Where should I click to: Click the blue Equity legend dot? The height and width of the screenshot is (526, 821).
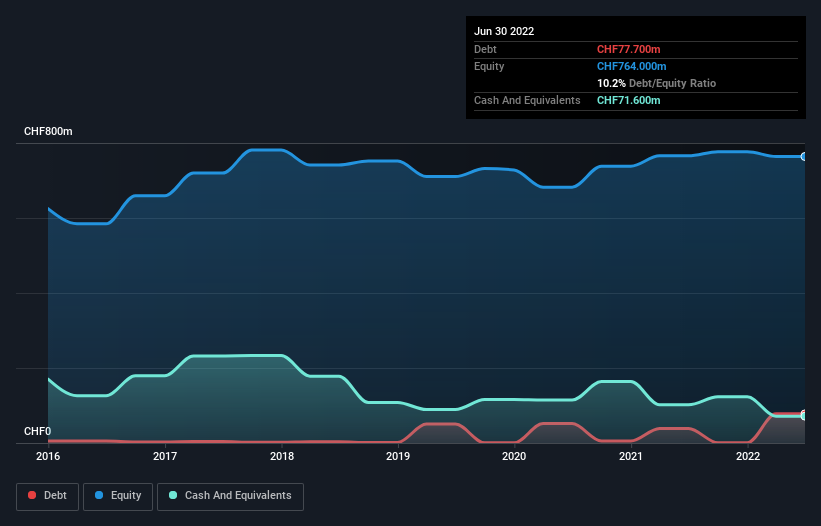click(x=99, y=495)
